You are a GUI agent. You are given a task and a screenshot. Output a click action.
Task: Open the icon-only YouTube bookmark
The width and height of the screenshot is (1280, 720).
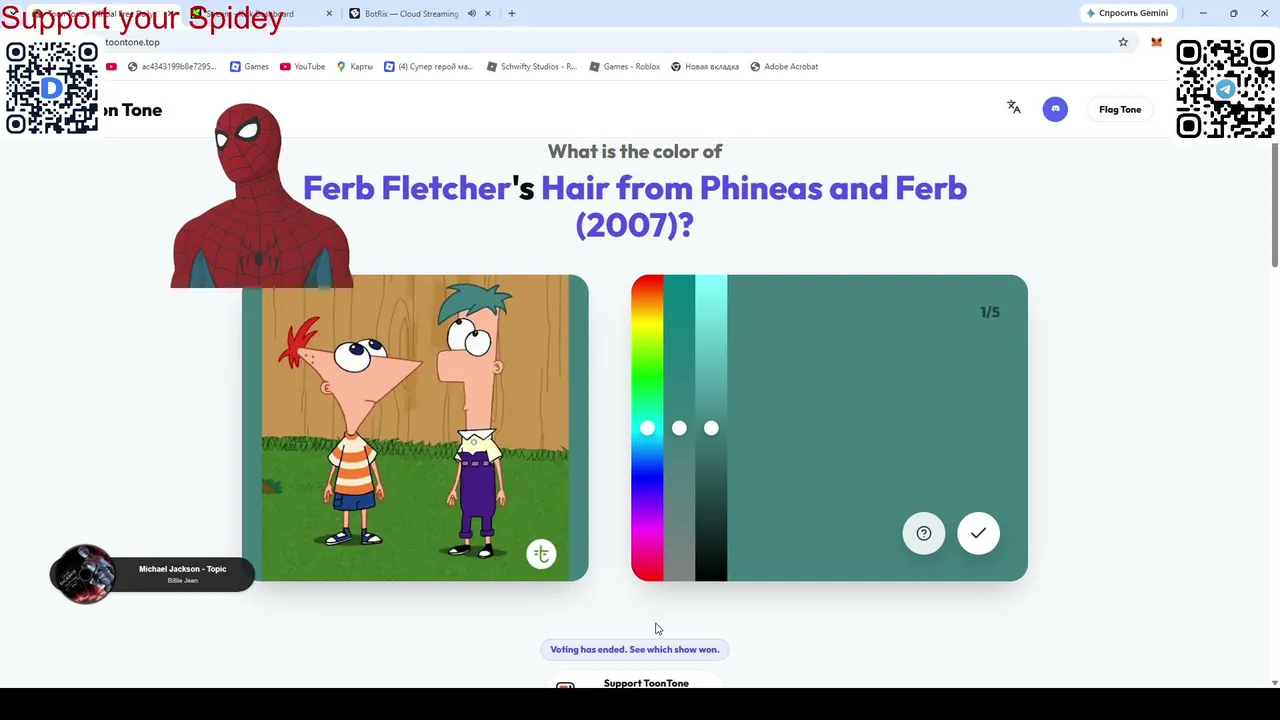pyautogui.click(x=111, y=67)
